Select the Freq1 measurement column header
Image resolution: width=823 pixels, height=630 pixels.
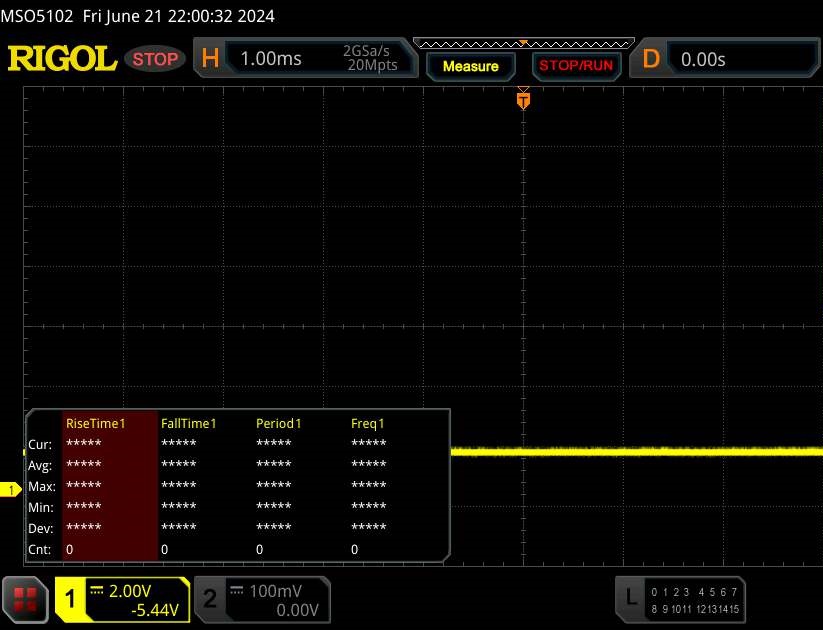(x=367, y=424)
